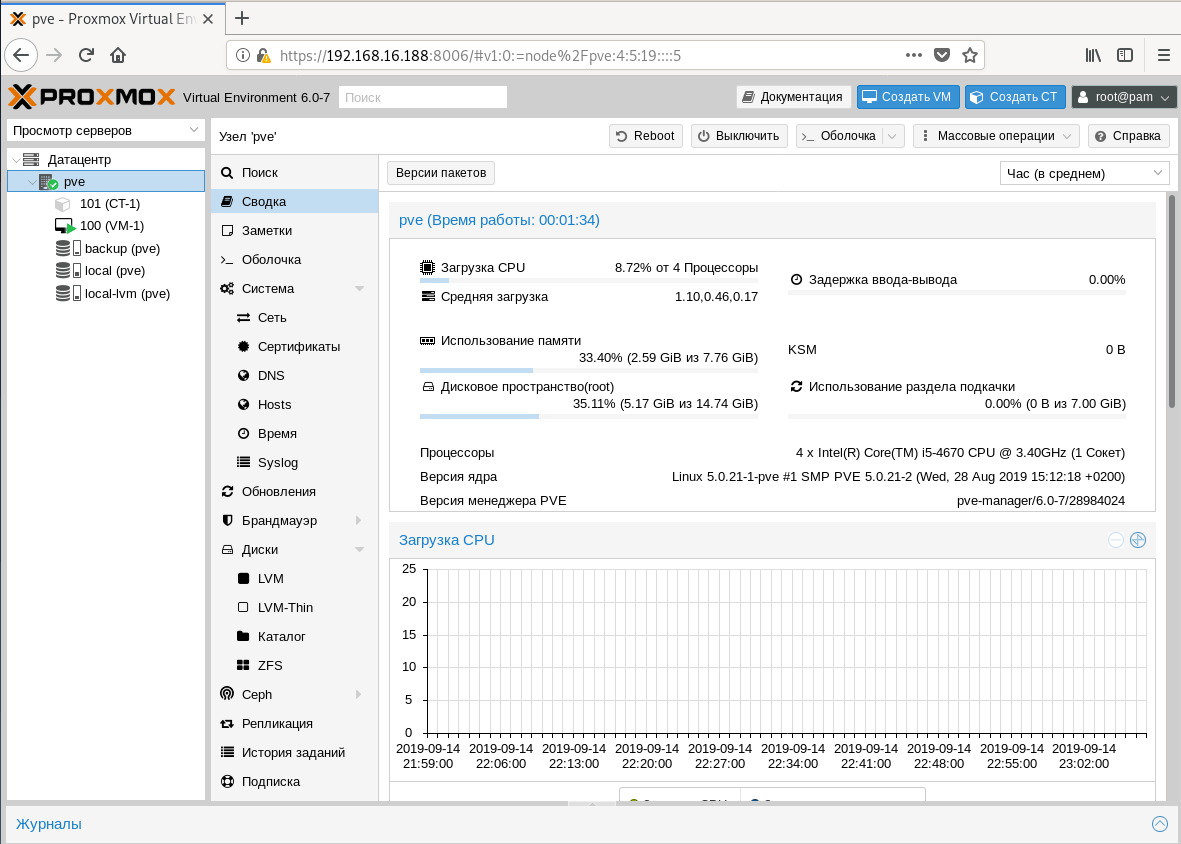Select the 100 (VM-1) virtual machine
1181x844 pixels.
click(111, 225)
